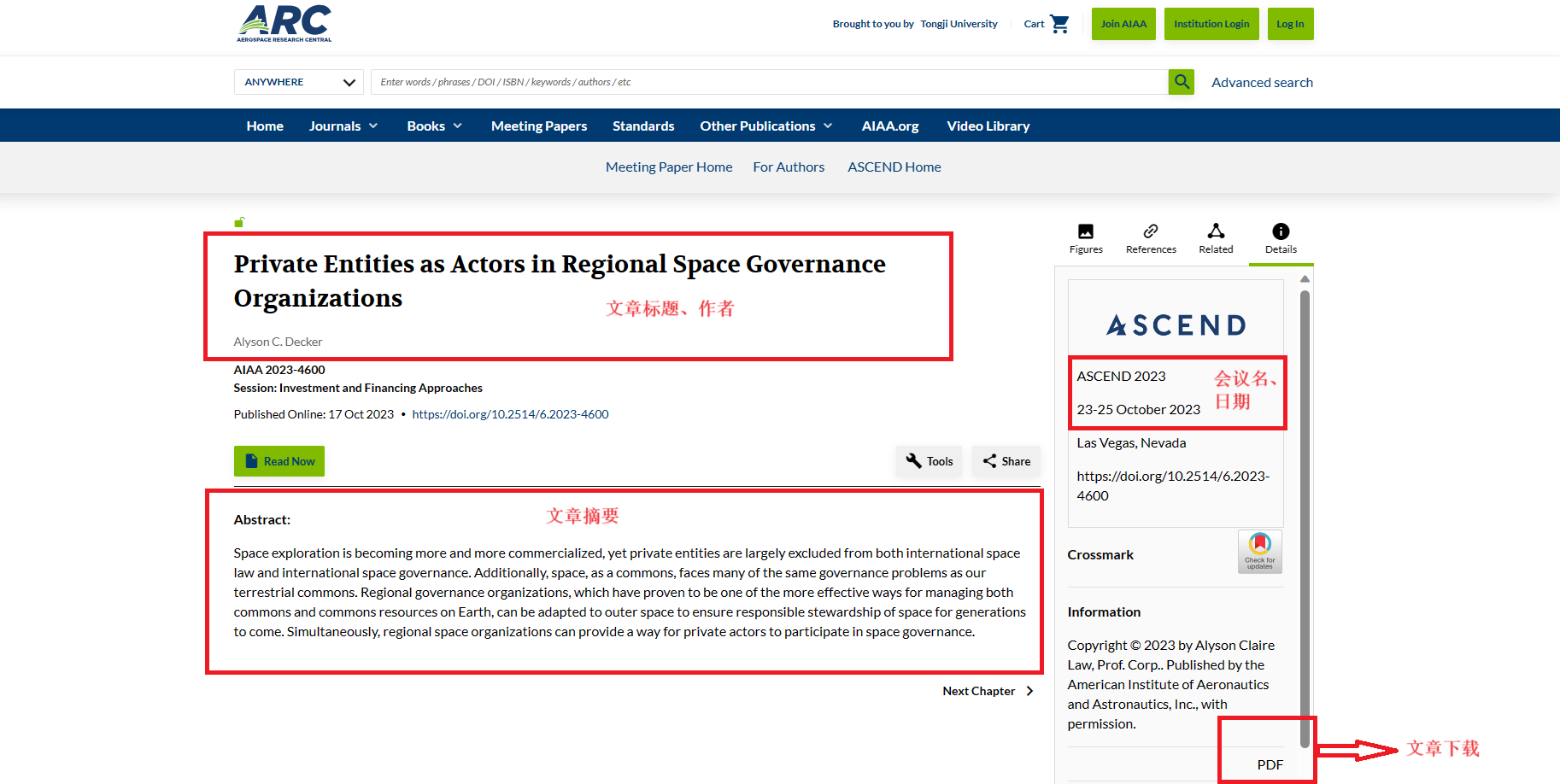The width and height of the screenshot is (1560, 784).
Task: Click the scrollbar up arrow in details panel
Action: tap(1305, 279)
